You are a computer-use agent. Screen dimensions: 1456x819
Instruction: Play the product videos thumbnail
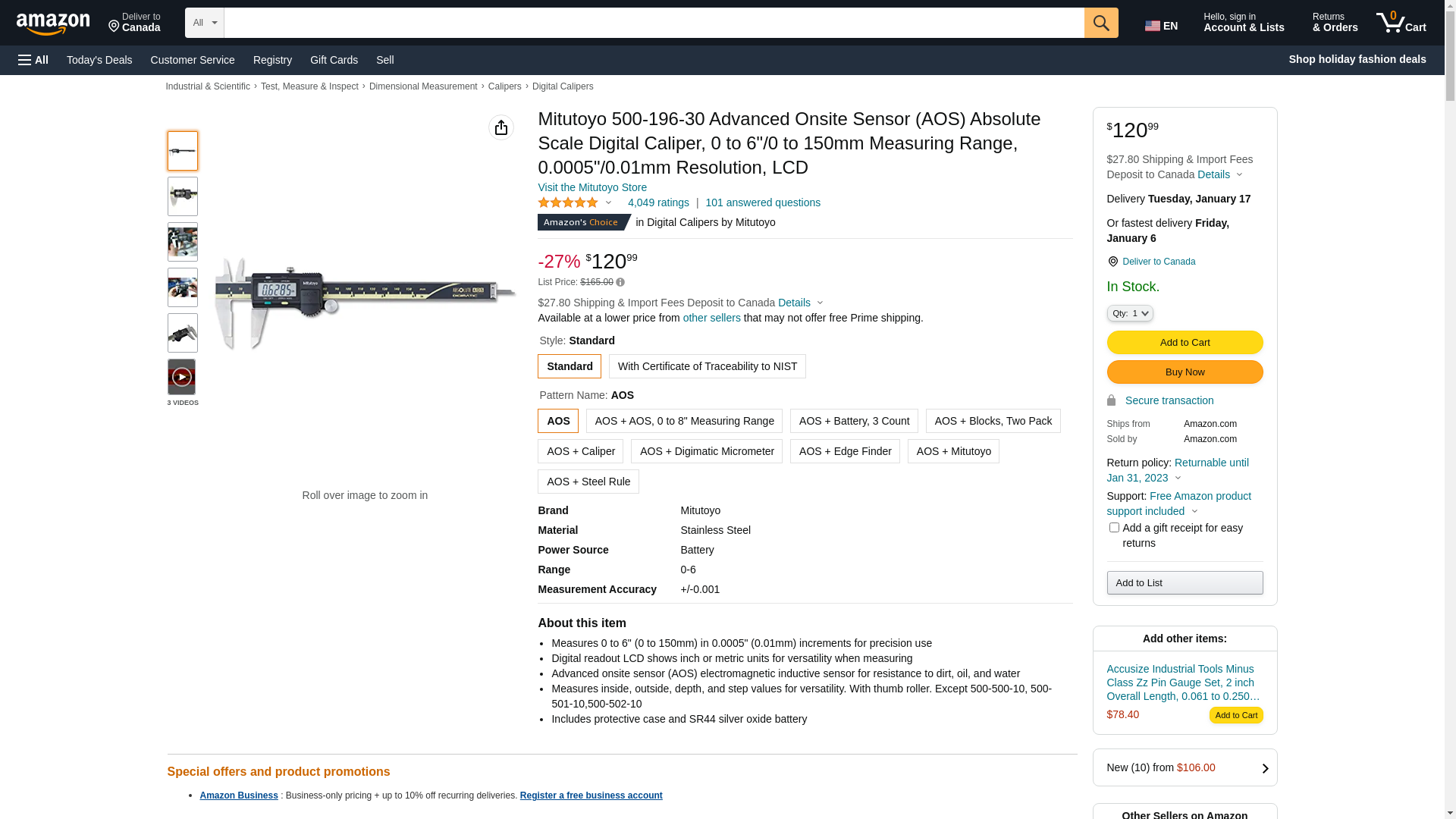pyautogui.click(x=182, y=377)
